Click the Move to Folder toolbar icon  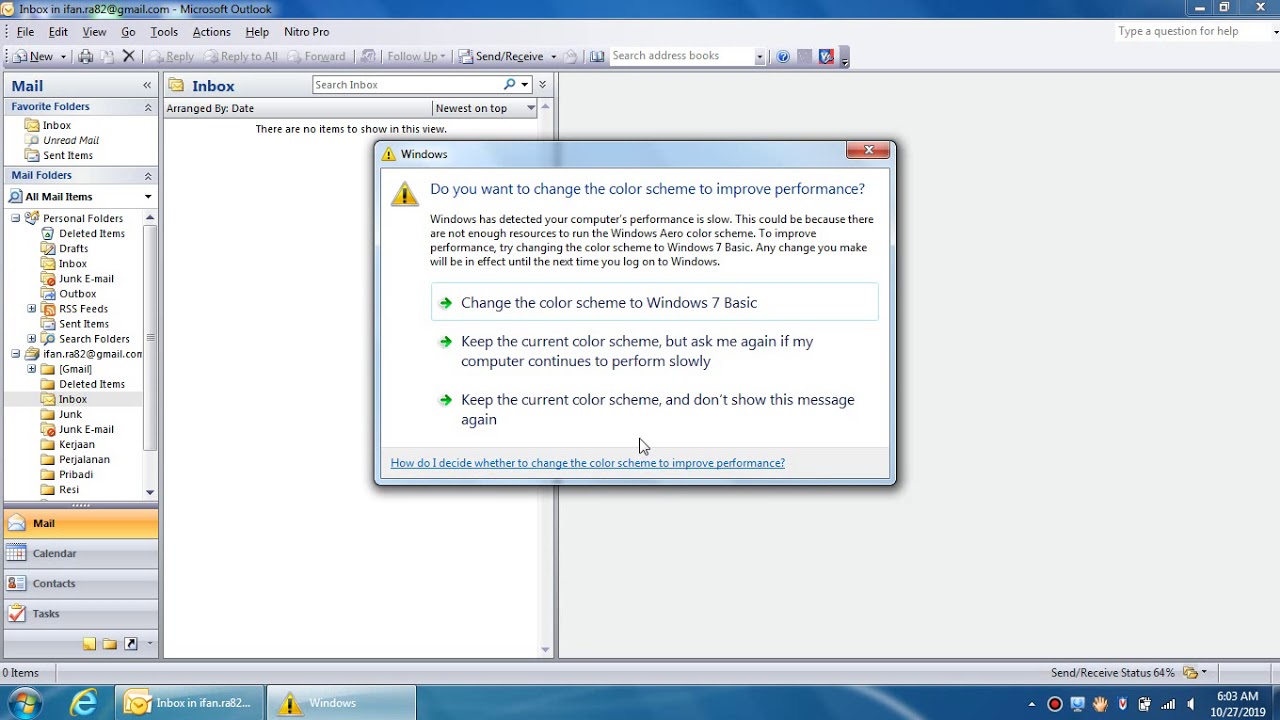tap(107, 57)
